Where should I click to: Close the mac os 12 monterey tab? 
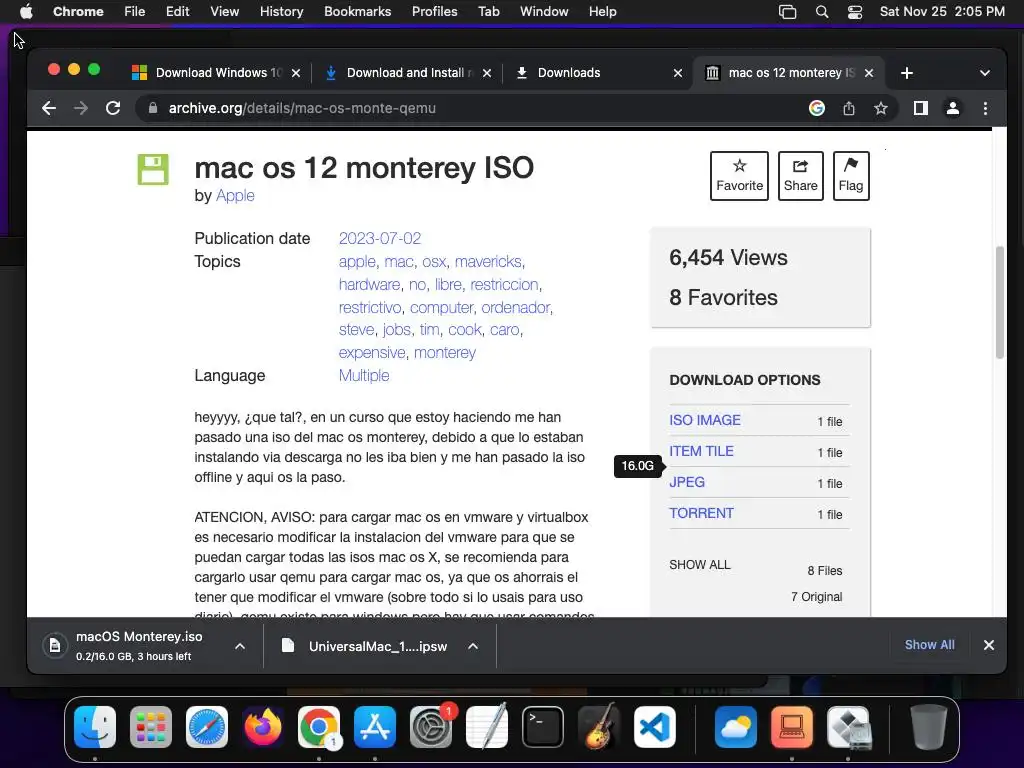[869, 73]
